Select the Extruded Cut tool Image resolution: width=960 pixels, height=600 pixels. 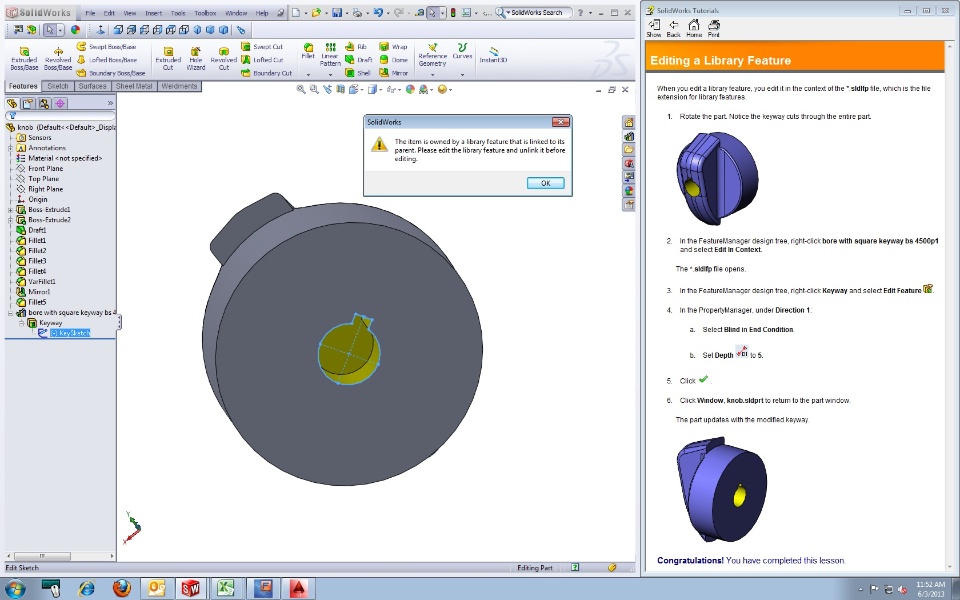pyautogui.click(x=168, y=58)
